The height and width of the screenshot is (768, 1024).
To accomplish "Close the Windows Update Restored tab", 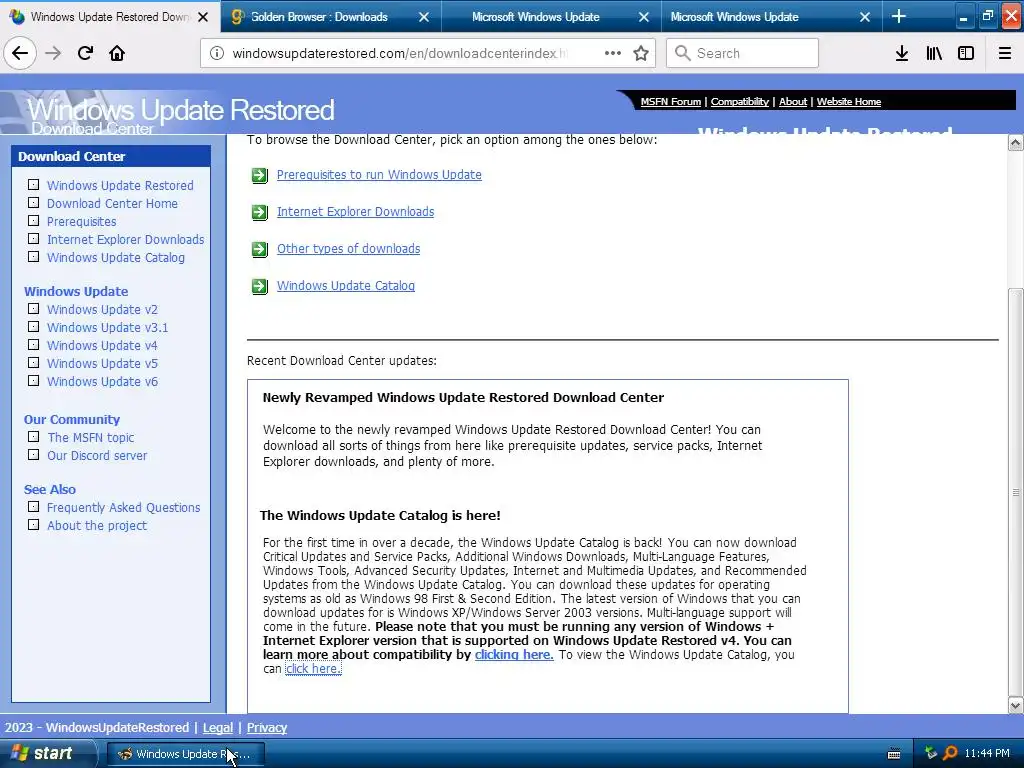I will coord(203,17).
